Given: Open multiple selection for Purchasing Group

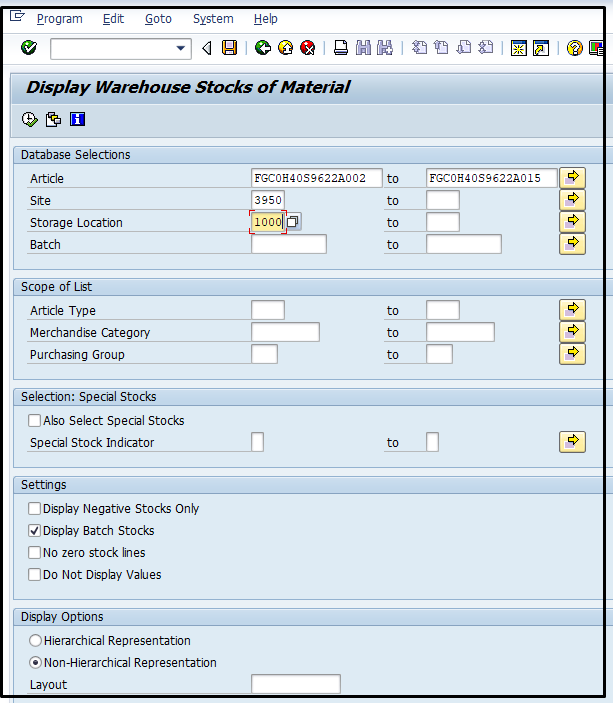Looking at the screenshot, I should 572,353.
